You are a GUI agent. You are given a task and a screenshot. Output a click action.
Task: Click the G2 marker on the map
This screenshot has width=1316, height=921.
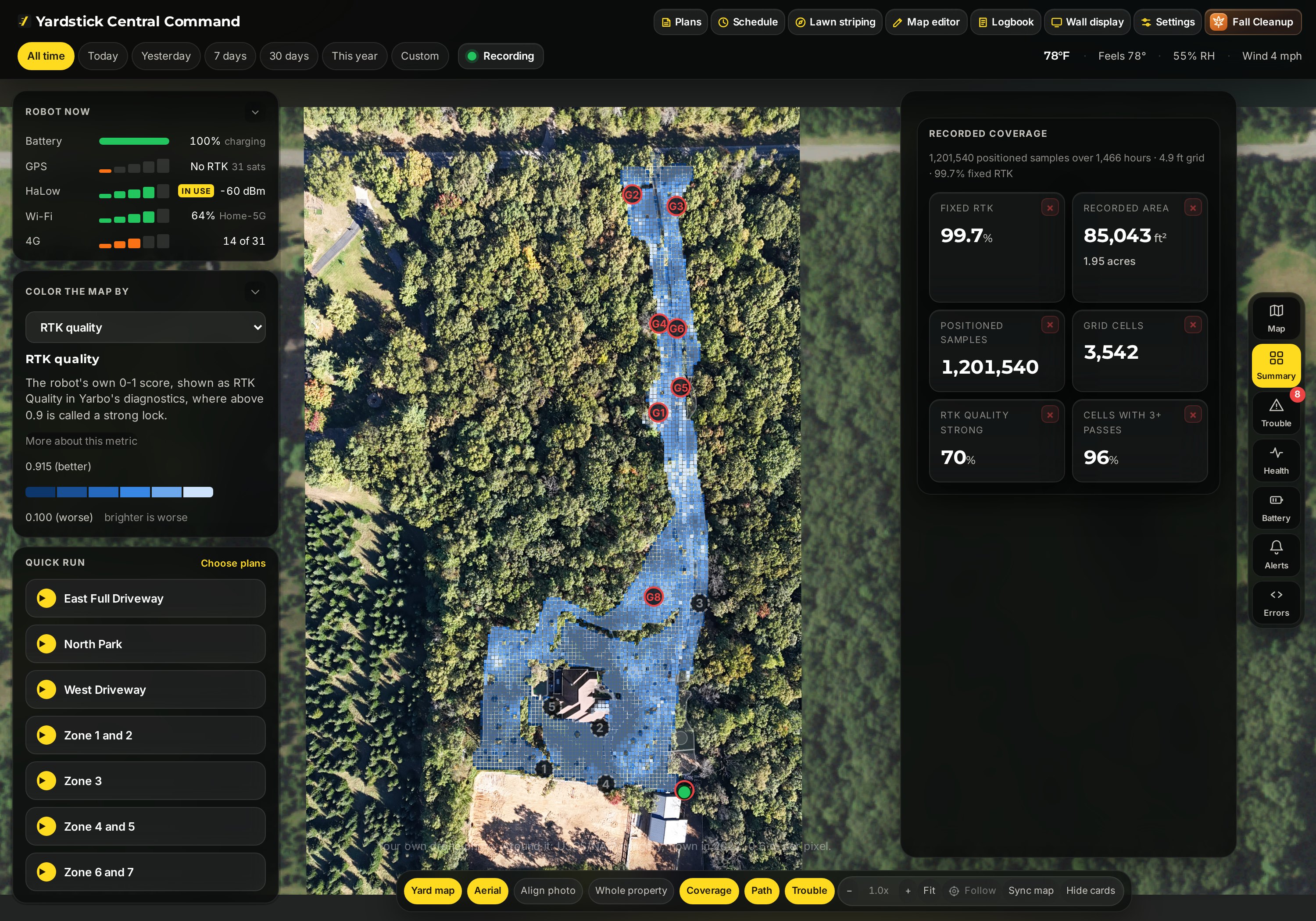click(632, 194)
